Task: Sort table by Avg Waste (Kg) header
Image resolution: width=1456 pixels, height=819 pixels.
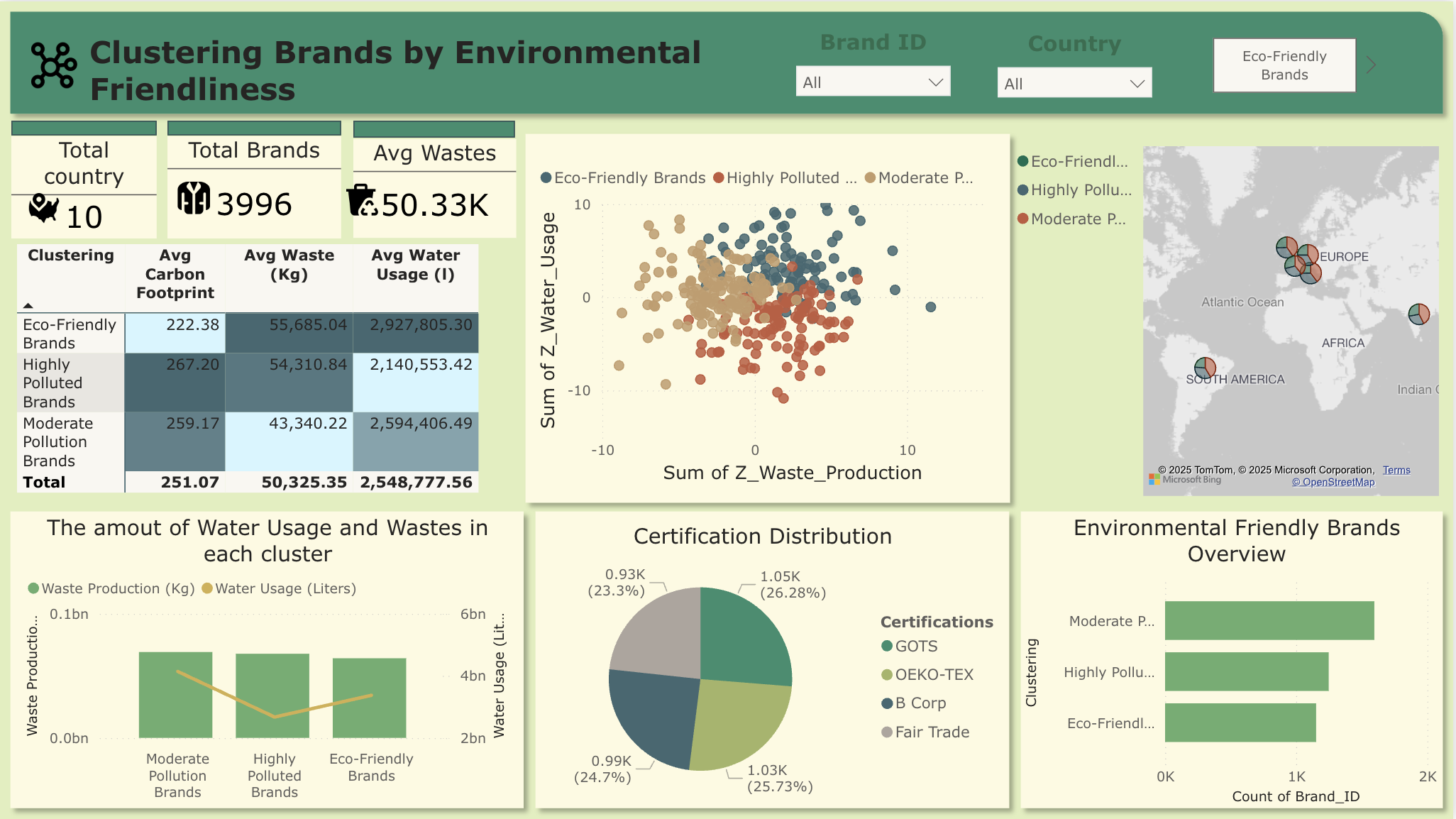Action: point(289,265)
